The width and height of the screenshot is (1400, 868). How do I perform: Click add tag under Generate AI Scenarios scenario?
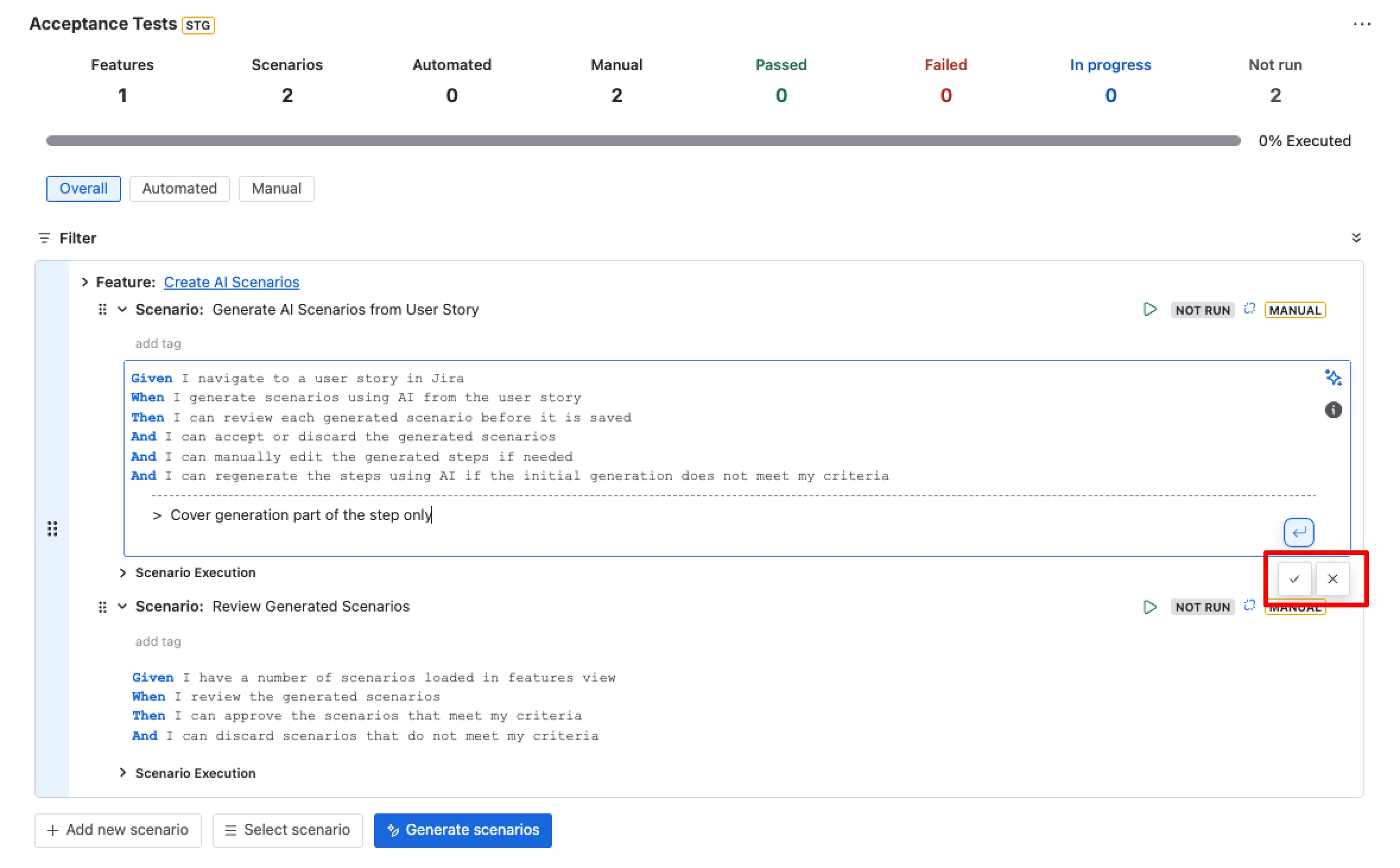(158, 343)
